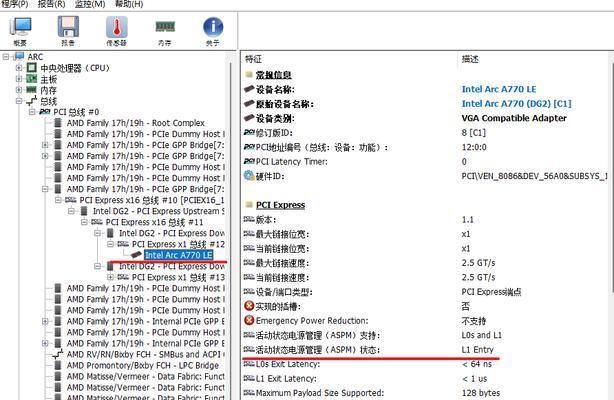This screenshot has width=614, height=400.
Task: Click the VGA Compatible Adapter value
Action: pyautogui.click(x=514, y=118)
